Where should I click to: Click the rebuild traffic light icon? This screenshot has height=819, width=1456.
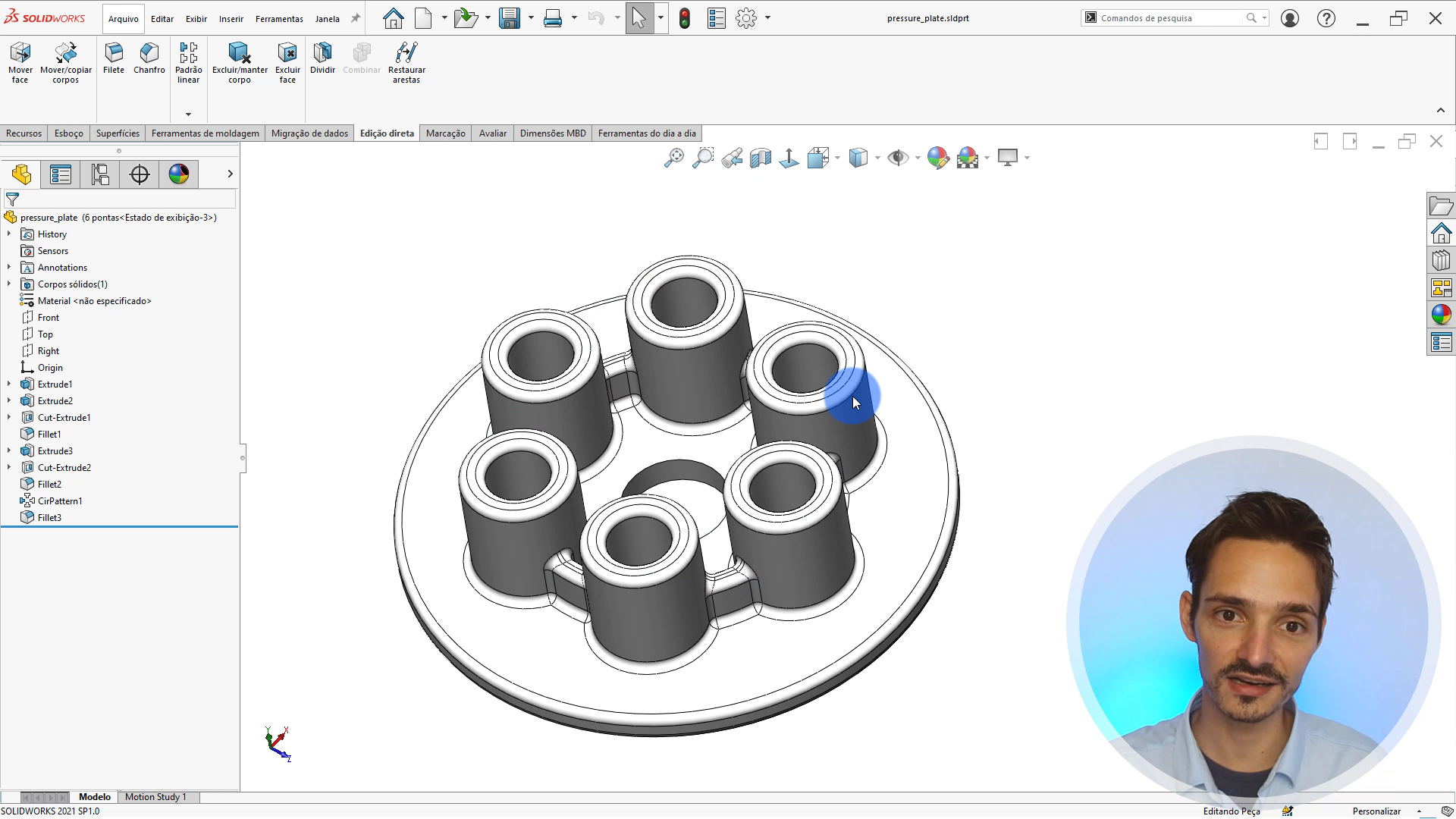(x=685, y=18)
